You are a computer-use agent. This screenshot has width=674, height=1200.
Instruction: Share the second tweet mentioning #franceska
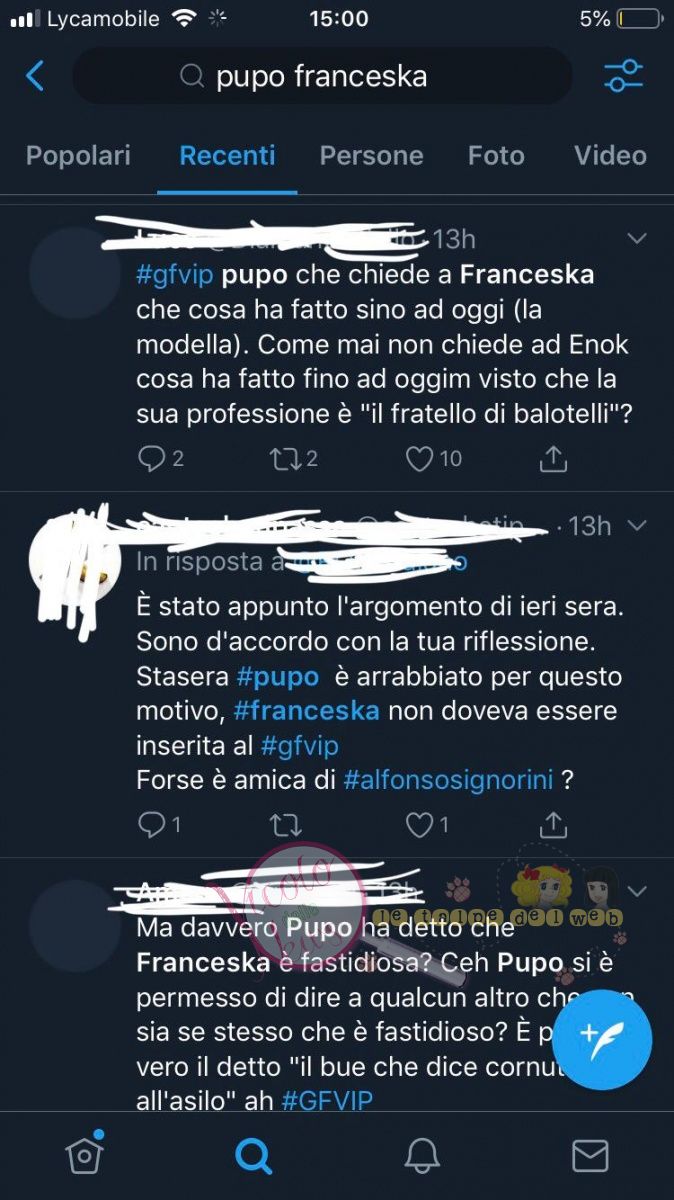tap(553, 825)
